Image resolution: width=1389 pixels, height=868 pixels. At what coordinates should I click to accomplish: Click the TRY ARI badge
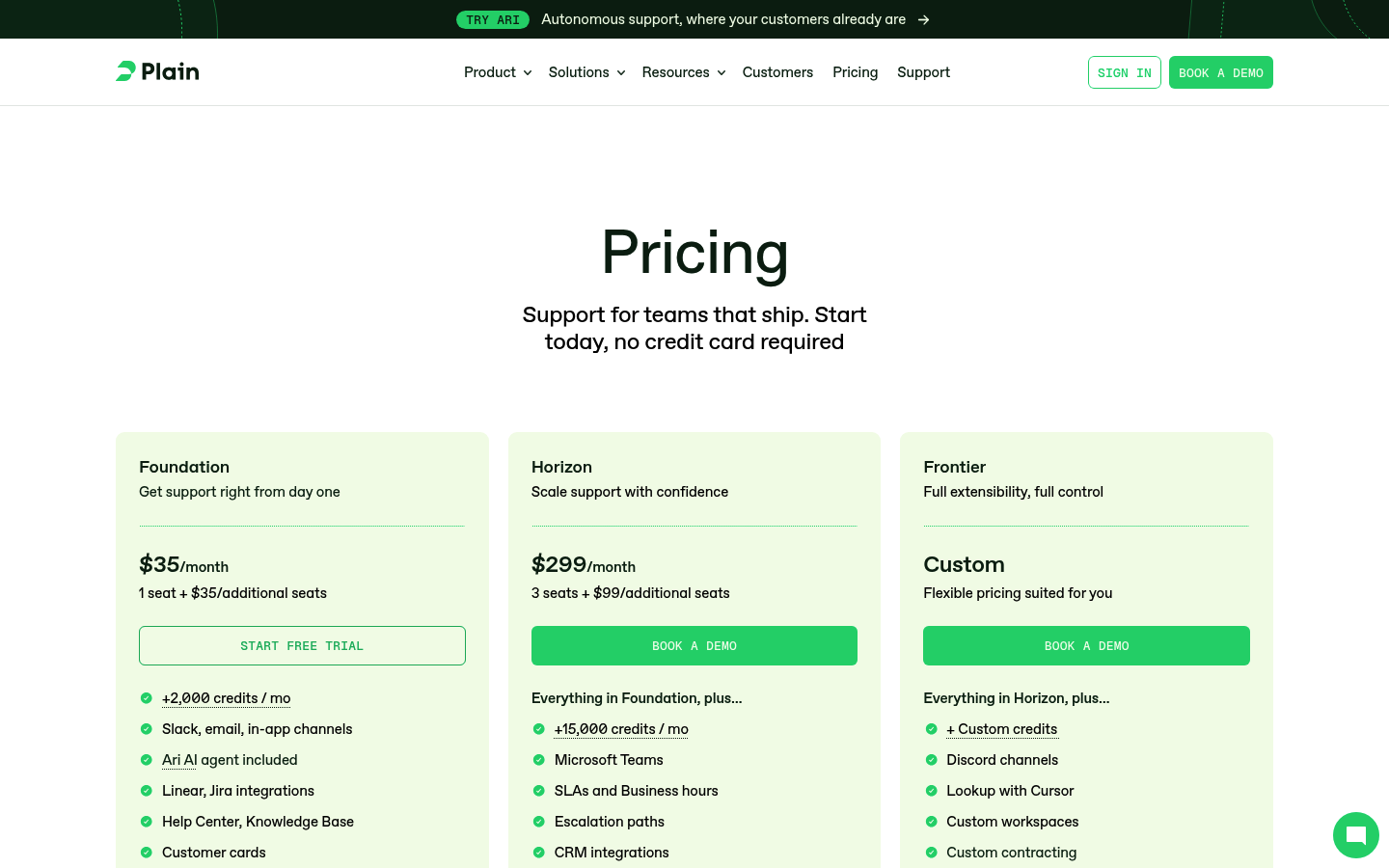[493, 19]
